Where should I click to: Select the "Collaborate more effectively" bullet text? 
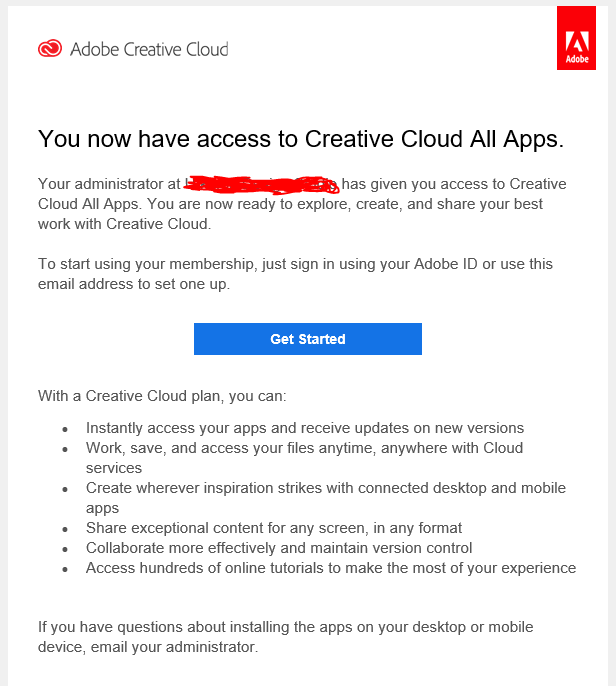click(x=279, y=548)
